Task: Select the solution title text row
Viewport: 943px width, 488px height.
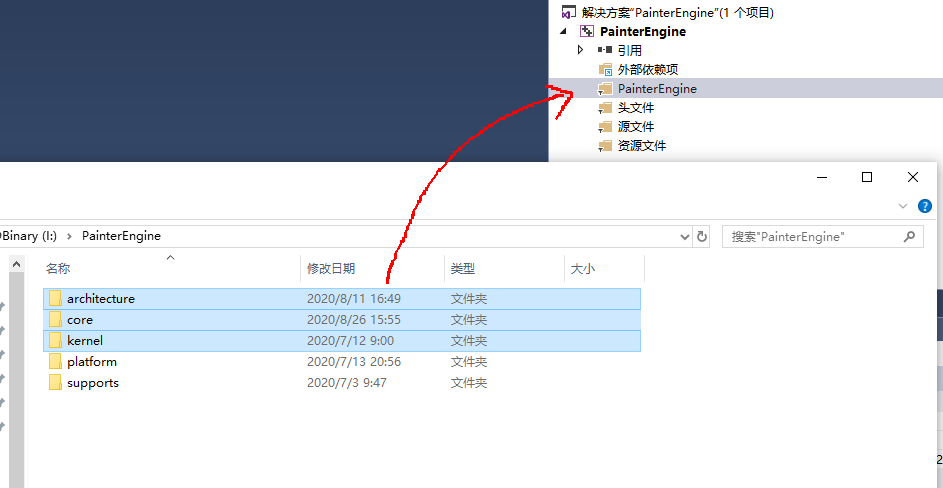Action: coord(677,13)
